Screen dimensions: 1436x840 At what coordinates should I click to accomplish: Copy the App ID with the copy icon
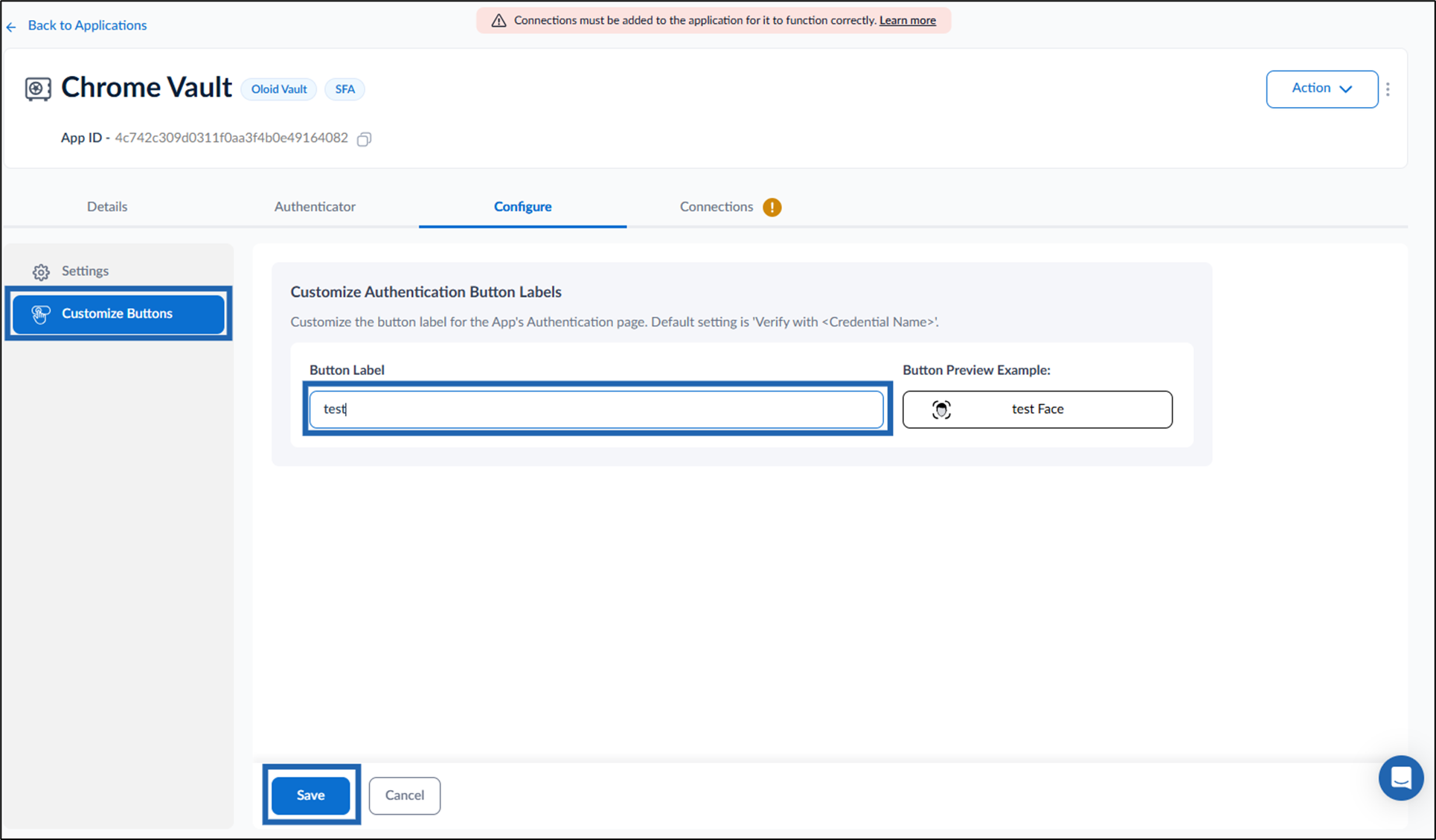[x=364, y=139]
